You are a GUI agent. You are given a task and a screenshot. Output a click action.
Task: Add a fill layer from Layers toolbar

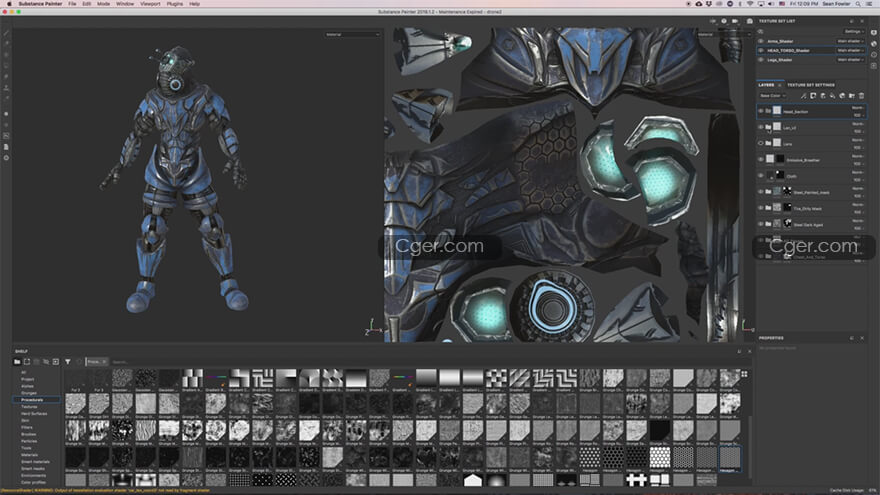pyautogui.click(x=832, y=96)
